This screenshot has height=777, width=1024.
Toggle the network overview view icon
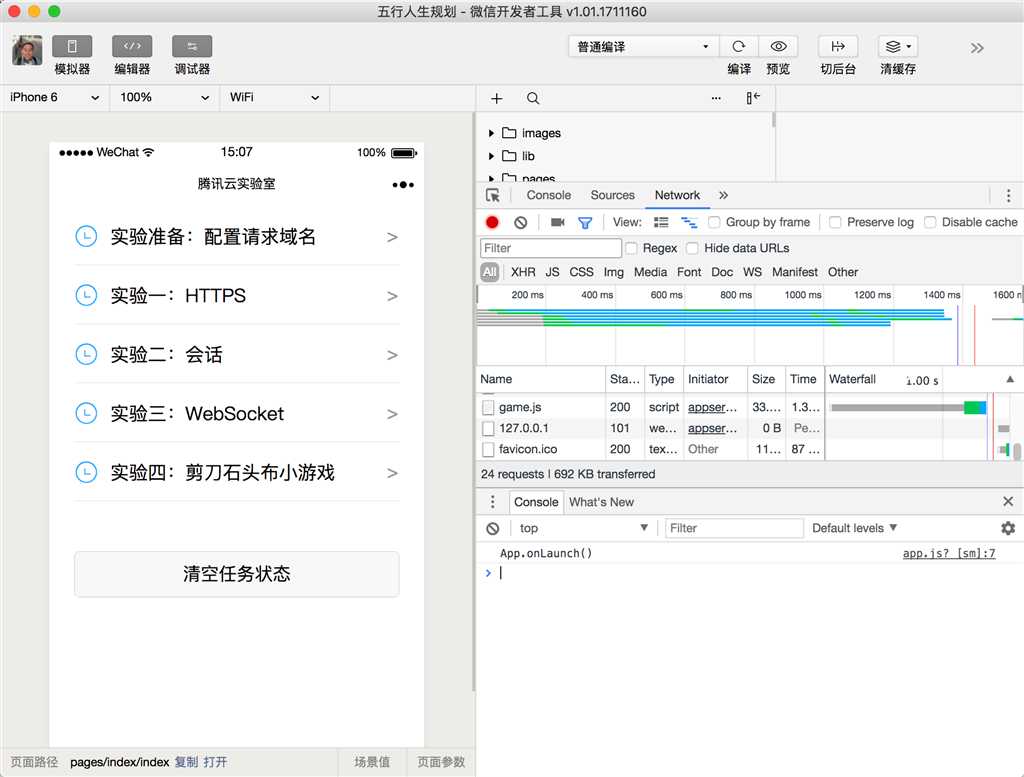click(x=689, y=223)
